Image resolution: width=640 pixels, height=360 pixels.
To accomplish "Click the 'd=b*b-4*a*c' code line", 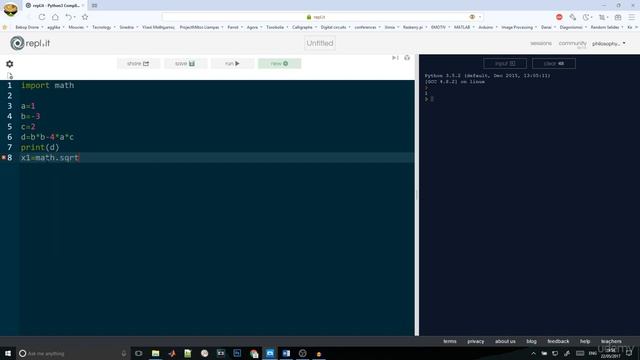I will (x=47, y=137).
